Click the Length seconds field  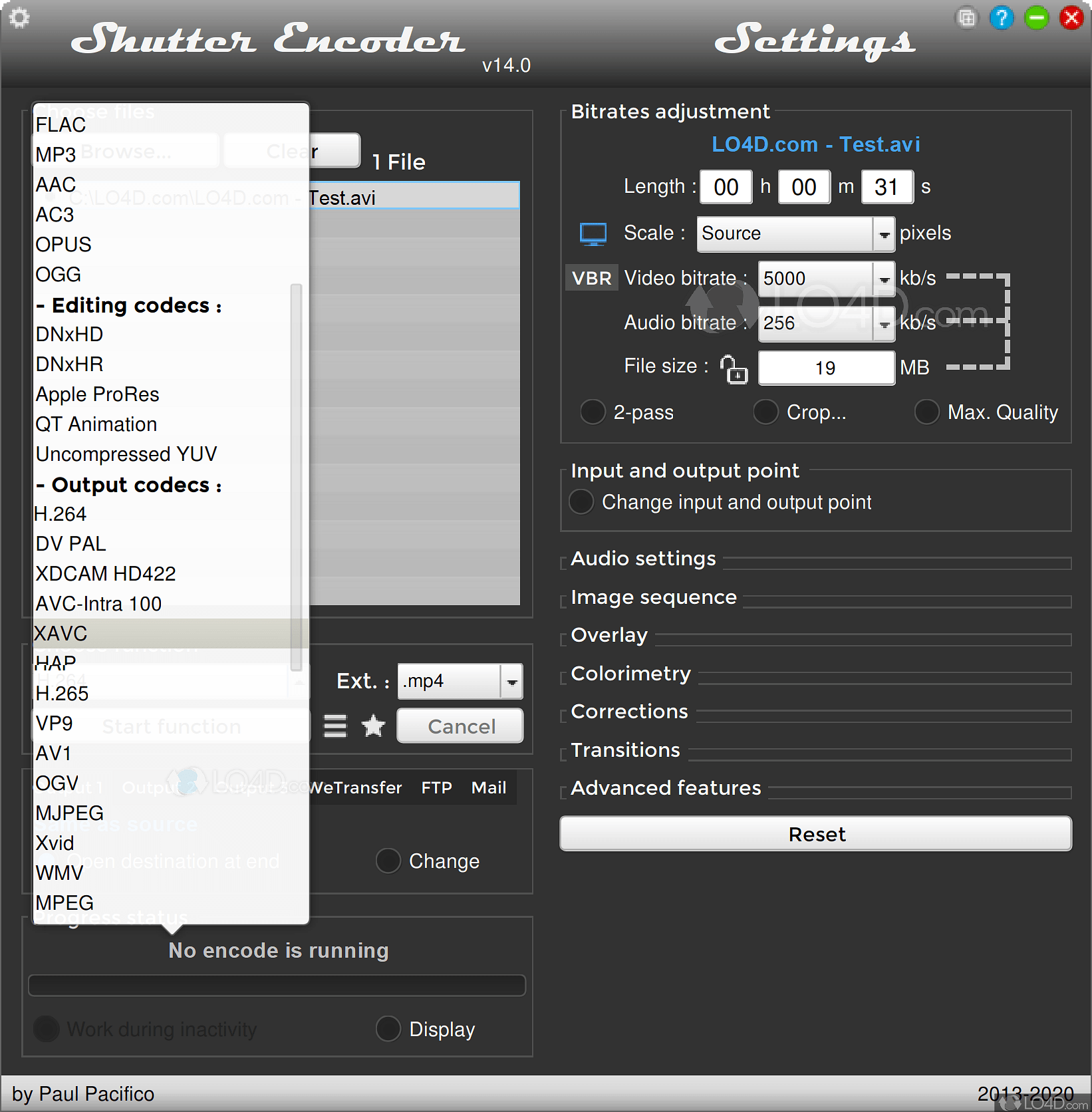(887, 187)
